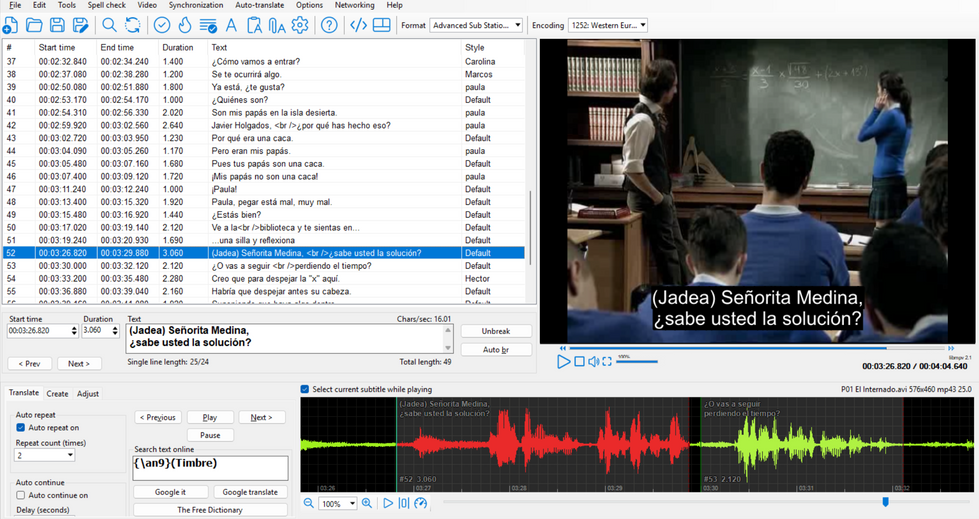Click the clipboard with A icon
The width and height of the screenshot is (979, 519).
(254, 26)
